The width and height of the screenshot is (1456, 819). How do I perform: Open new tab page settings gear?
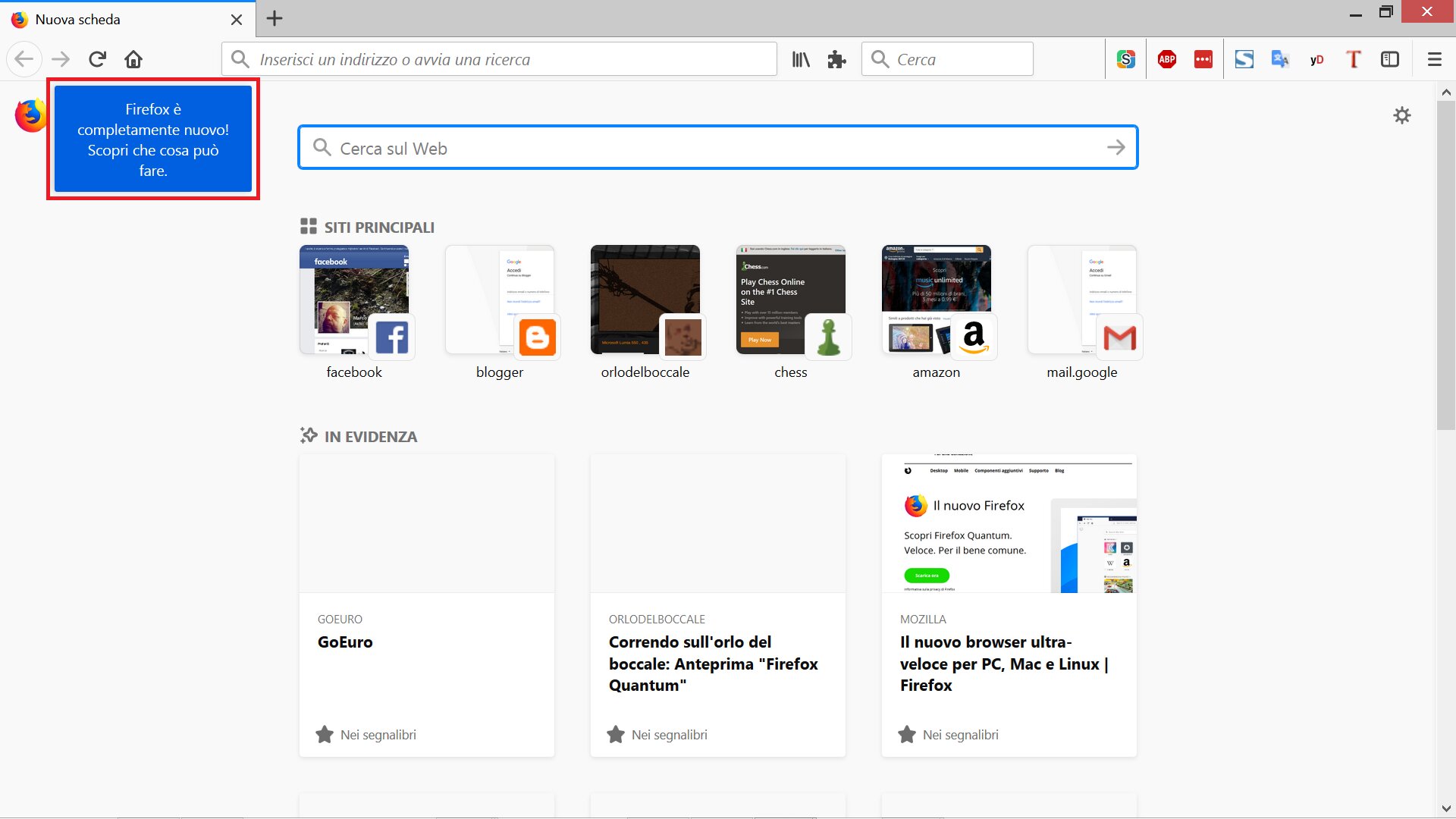coord(1401,115)
